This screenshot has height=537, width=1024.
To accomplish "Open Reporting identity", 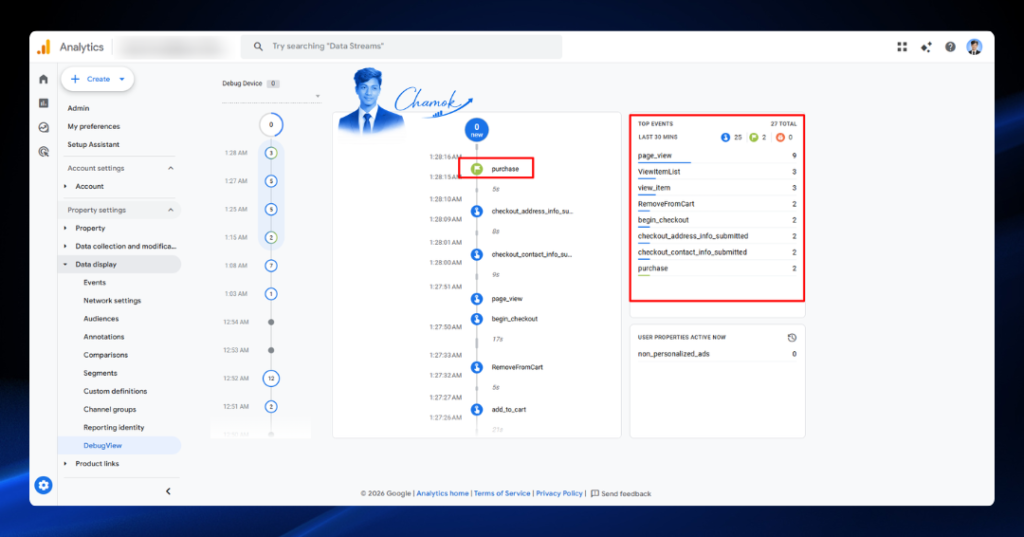I will (114, 427).
